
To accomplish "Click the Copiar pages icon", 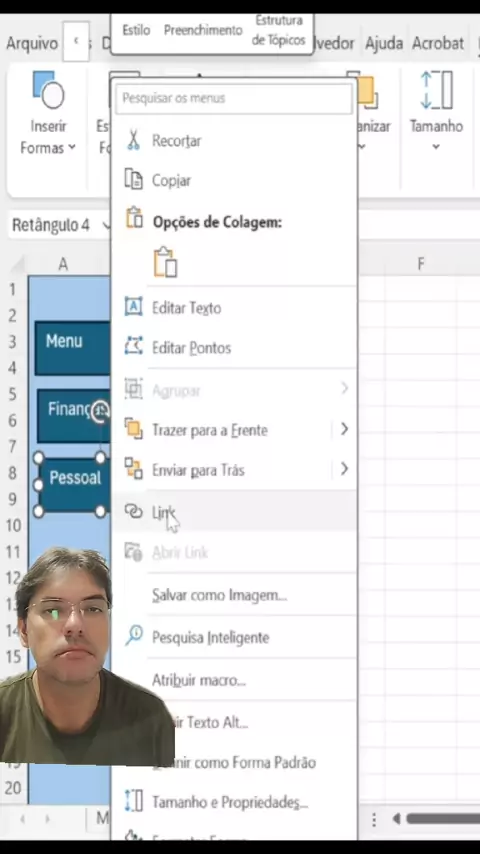I will tap(133, 179).
